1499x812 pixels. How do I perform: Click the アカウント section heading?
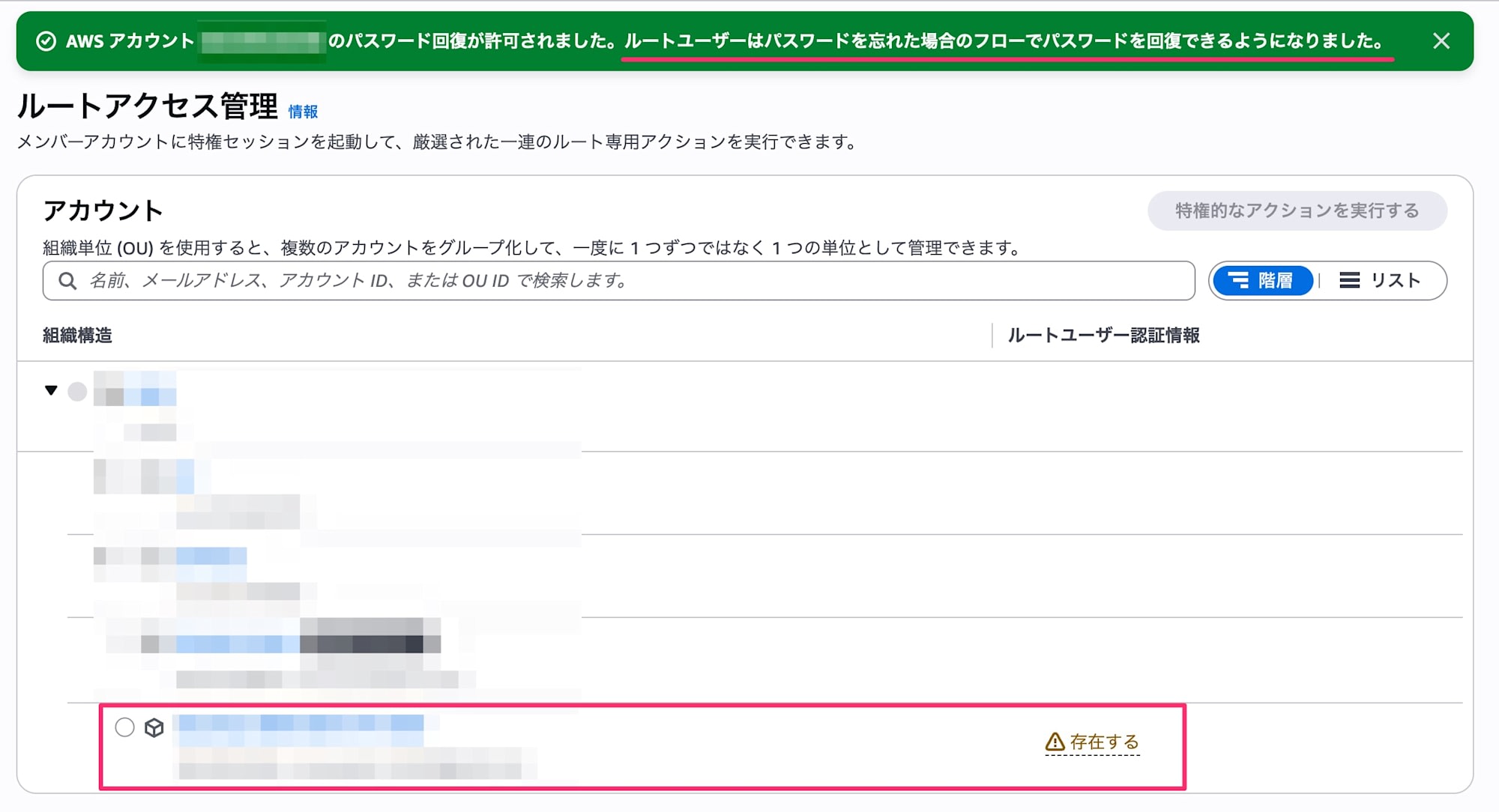[103, 210]
